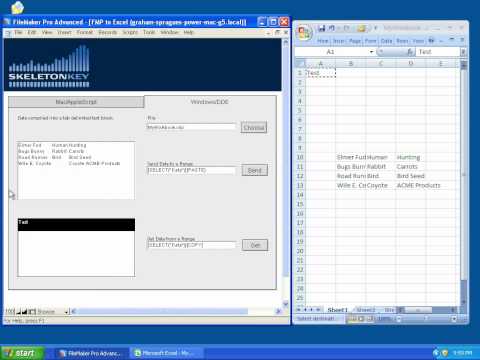The image size is (480, 360).
Task: Open the Excel Office button menu
Action: (304, 33)
